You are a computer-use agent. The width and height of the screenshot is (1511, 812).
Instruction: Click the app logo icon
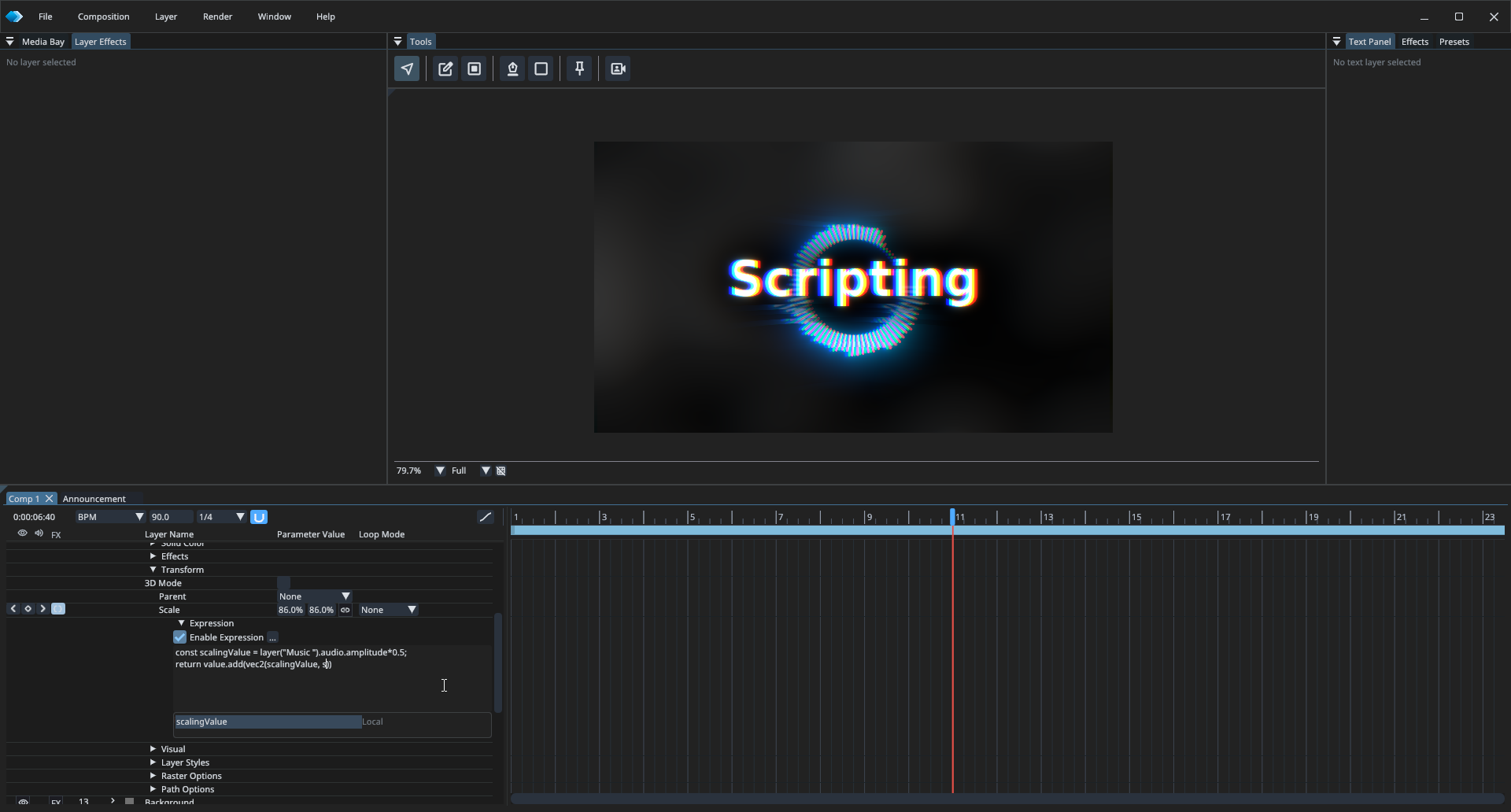[x=14, y=17]
